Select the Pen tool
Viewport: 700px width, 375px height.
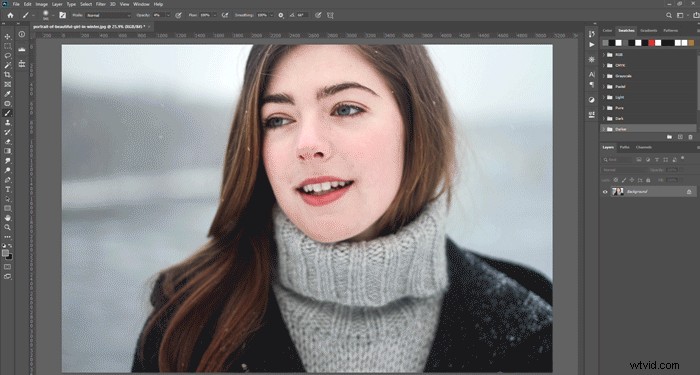pyautogui.click(x=8, y=180)
